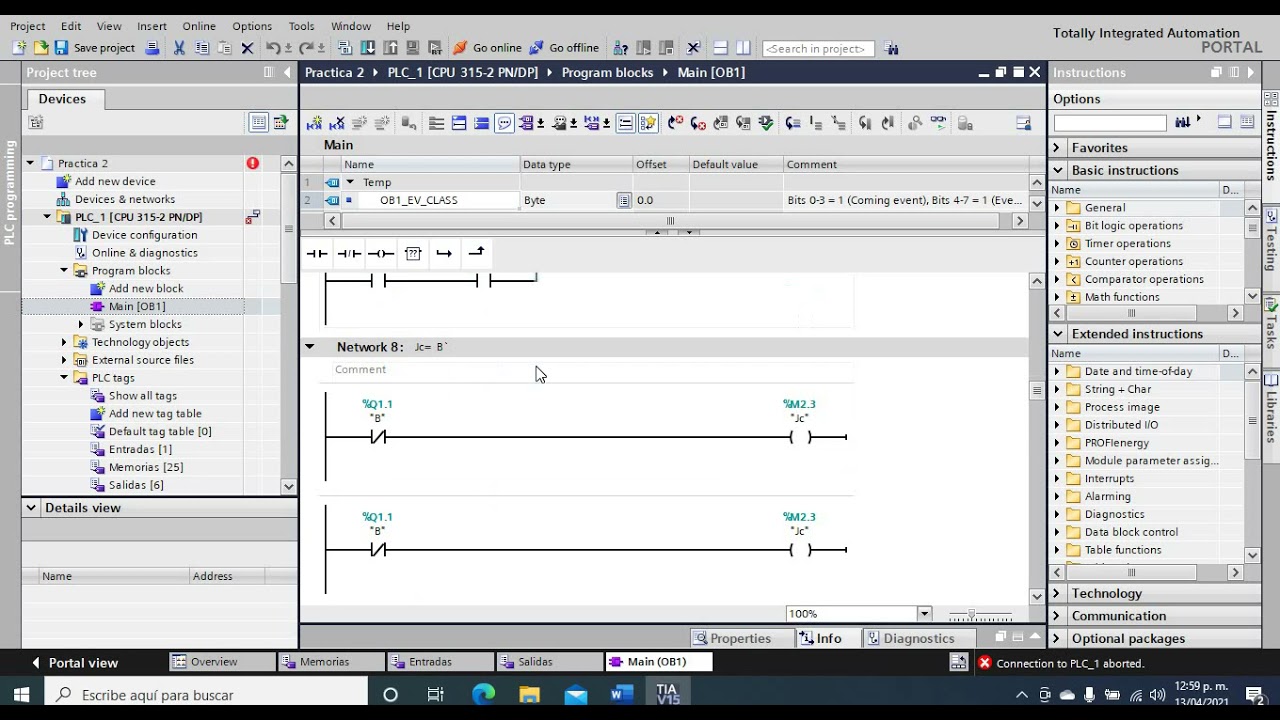Click the Delete X icon in toolbar
This screenshot has width=1280, height=720.
coord(247,48)
